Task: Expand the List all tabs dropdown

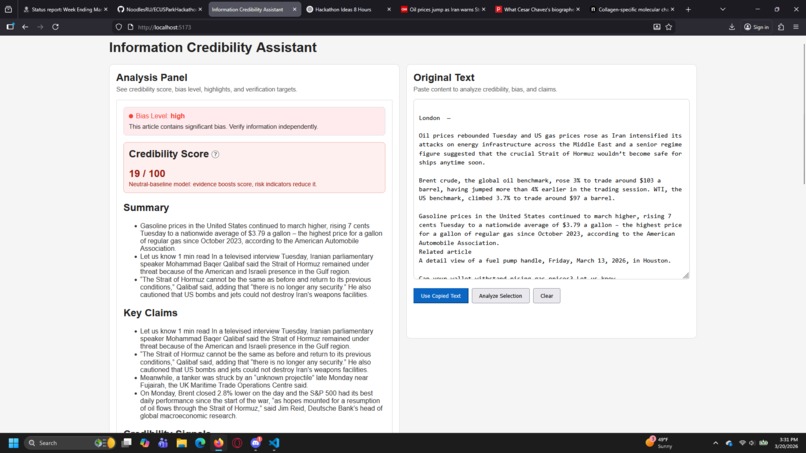Action: click(723, 9)
